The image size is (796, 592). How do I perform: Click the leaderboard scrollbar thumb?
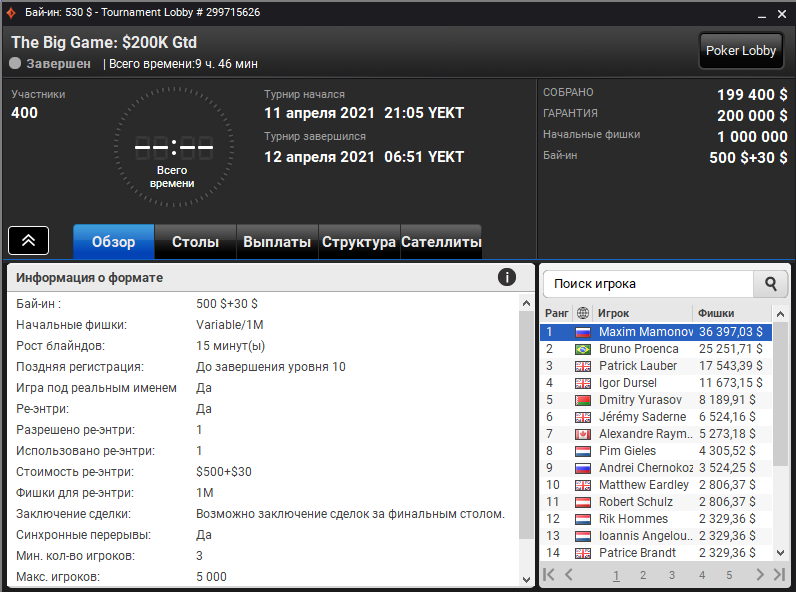(780, 393)
